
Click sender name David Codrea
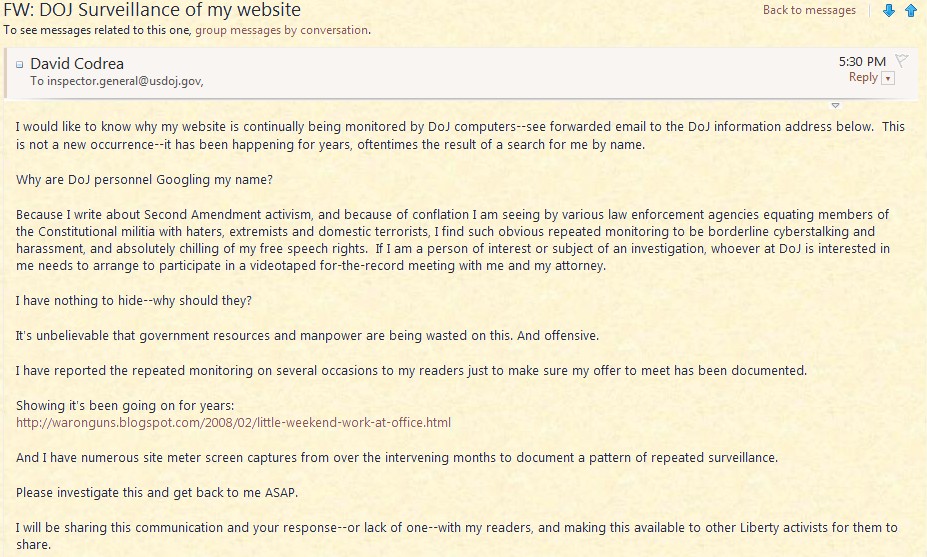78,63
